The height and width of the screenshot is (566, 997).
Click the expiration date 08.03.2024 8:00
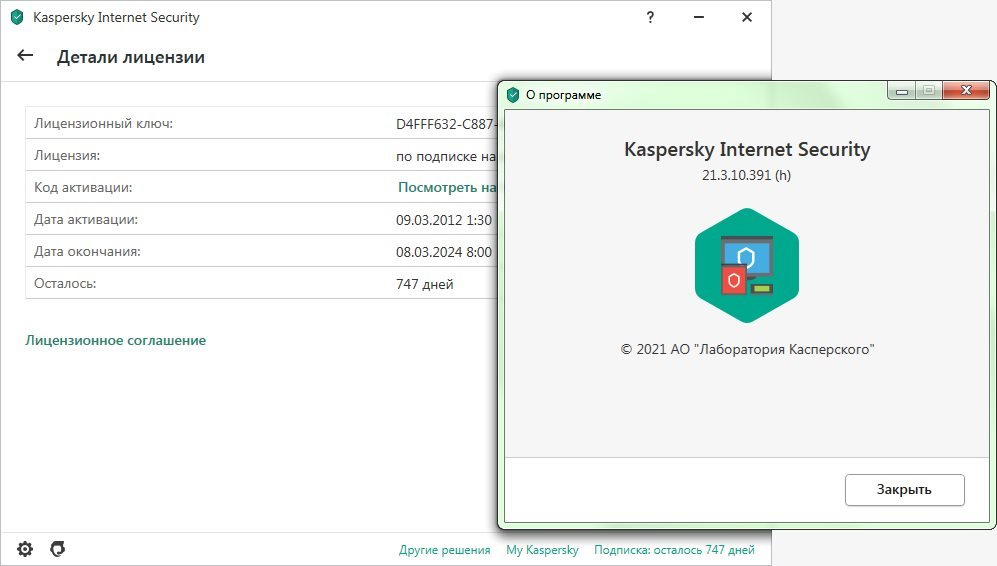tap(444, 252)
